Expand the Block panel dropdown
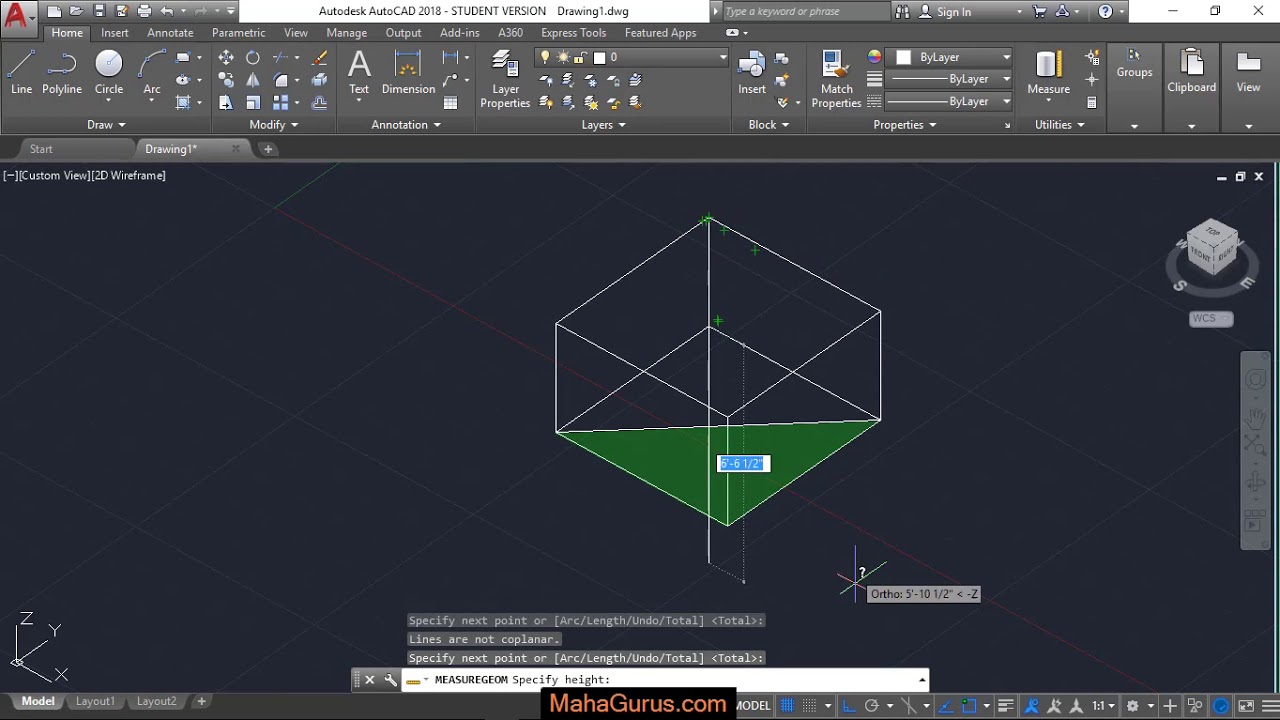This screenshot has height=720, width=1280. (769, 125)
